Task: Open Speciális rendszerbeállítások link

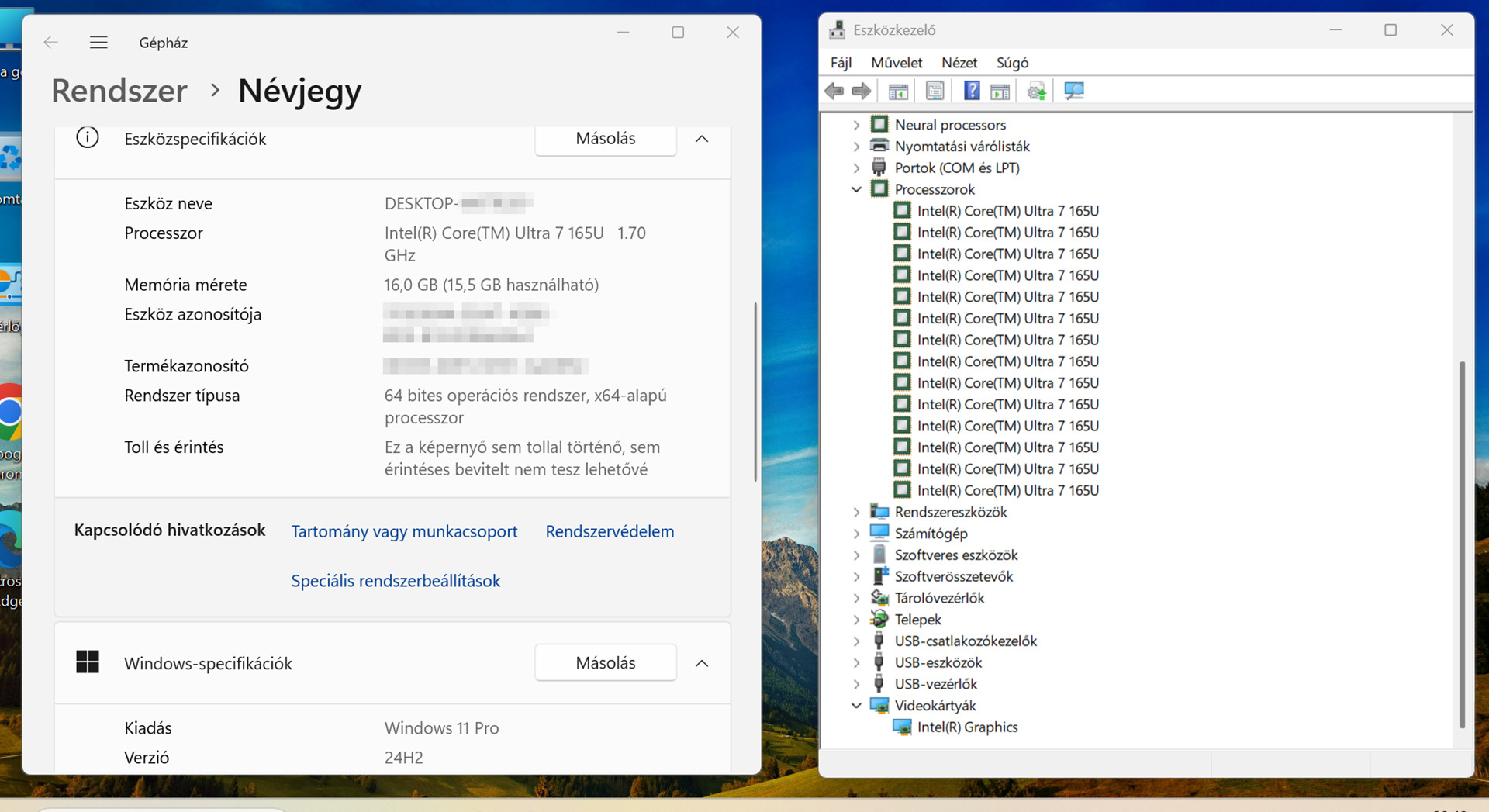Action: (x=396, y=581)
